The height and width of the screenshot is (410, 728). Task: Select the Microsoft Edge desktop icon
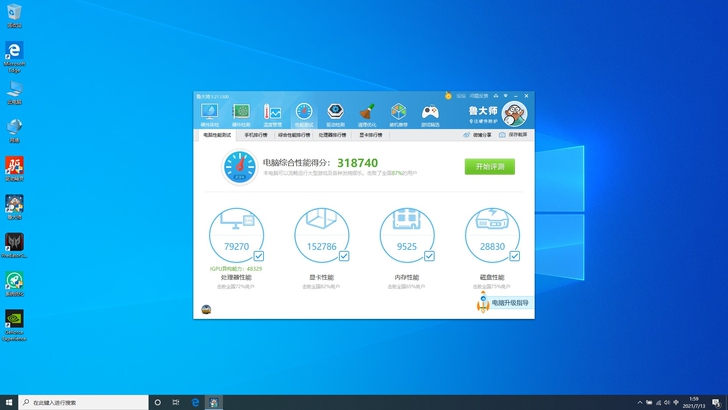point(14,57)
